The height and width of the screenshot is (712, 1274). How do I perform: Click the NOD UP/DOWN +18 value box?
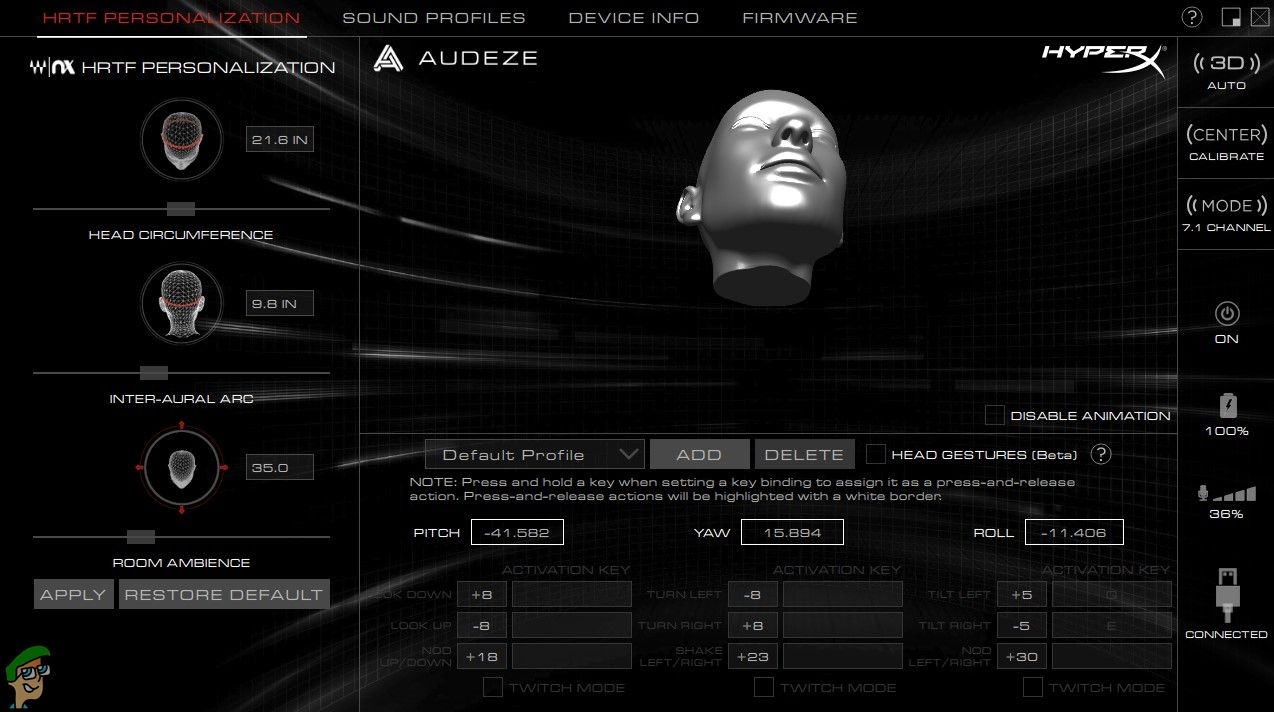(482, 656)
